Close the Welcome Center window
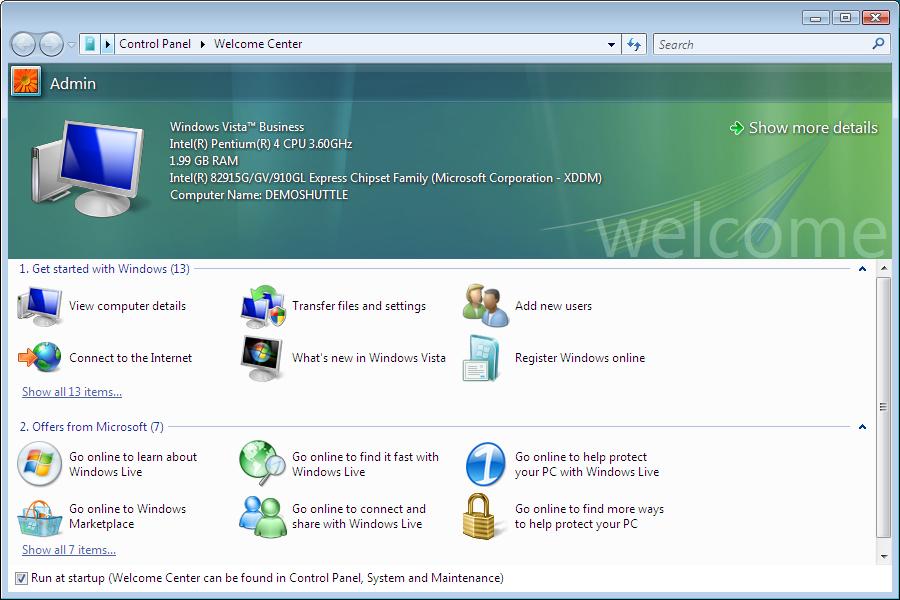 pyautogui.click(x=876, y=18)
